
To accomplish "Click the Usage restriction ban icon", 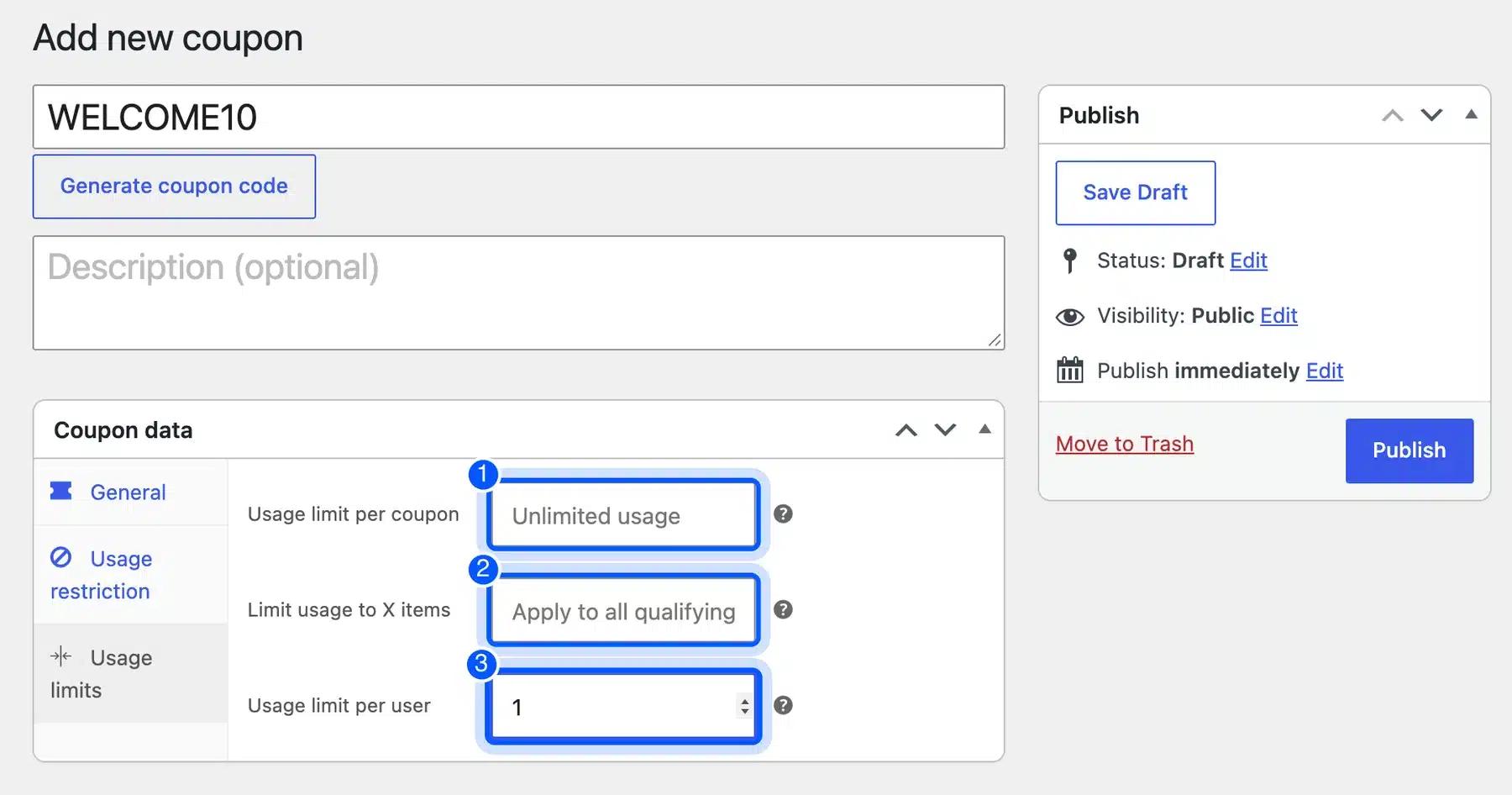I will click(x=60, y=557).
